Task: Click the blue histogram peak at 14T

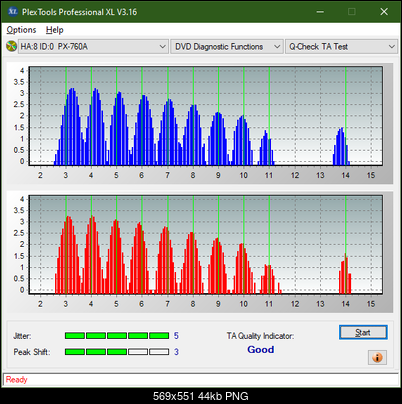Action: [x=341, y=146]
